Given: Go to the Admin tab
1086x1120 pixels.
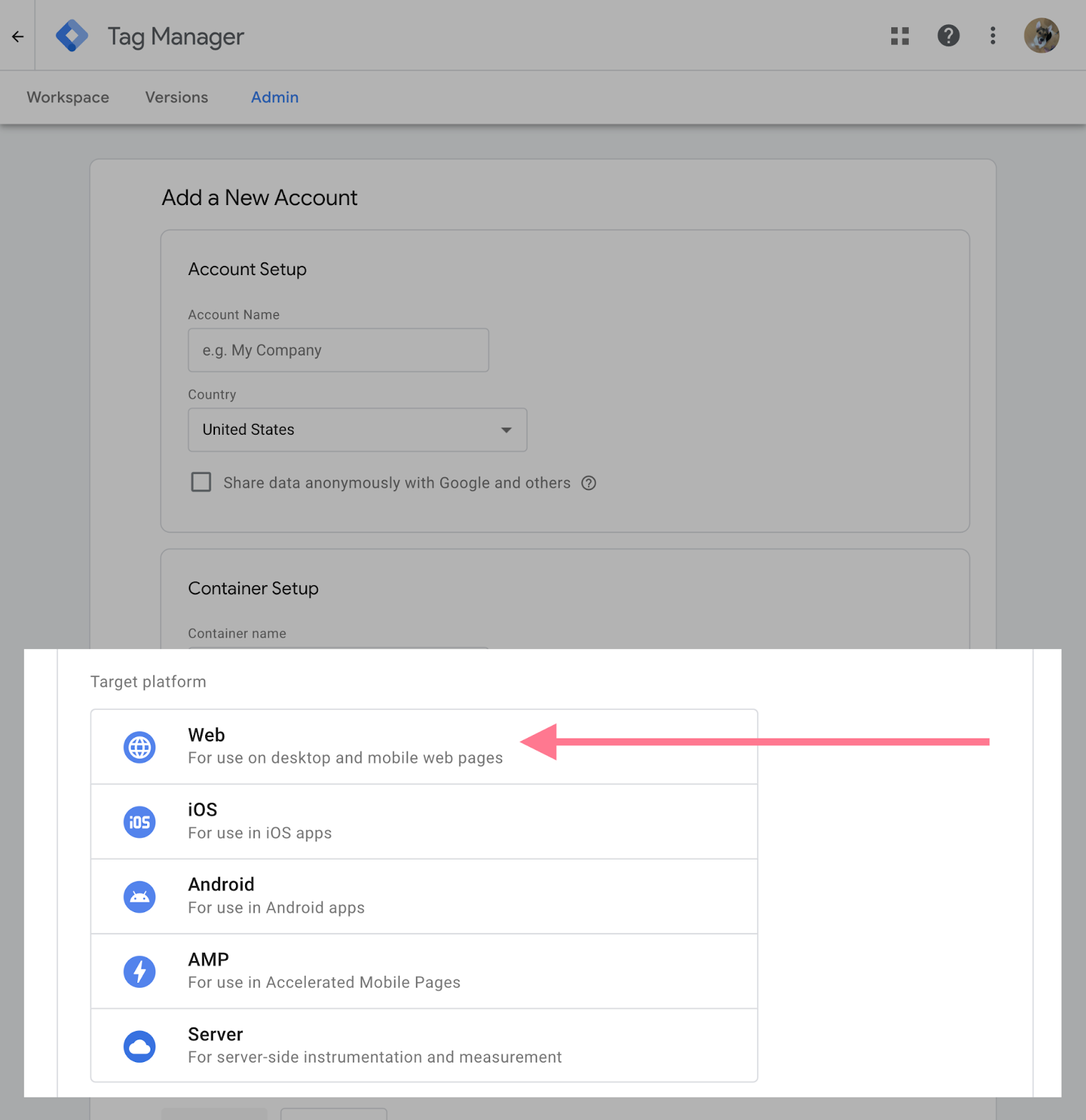Looking at the screenshot, I should pos(274,97).
